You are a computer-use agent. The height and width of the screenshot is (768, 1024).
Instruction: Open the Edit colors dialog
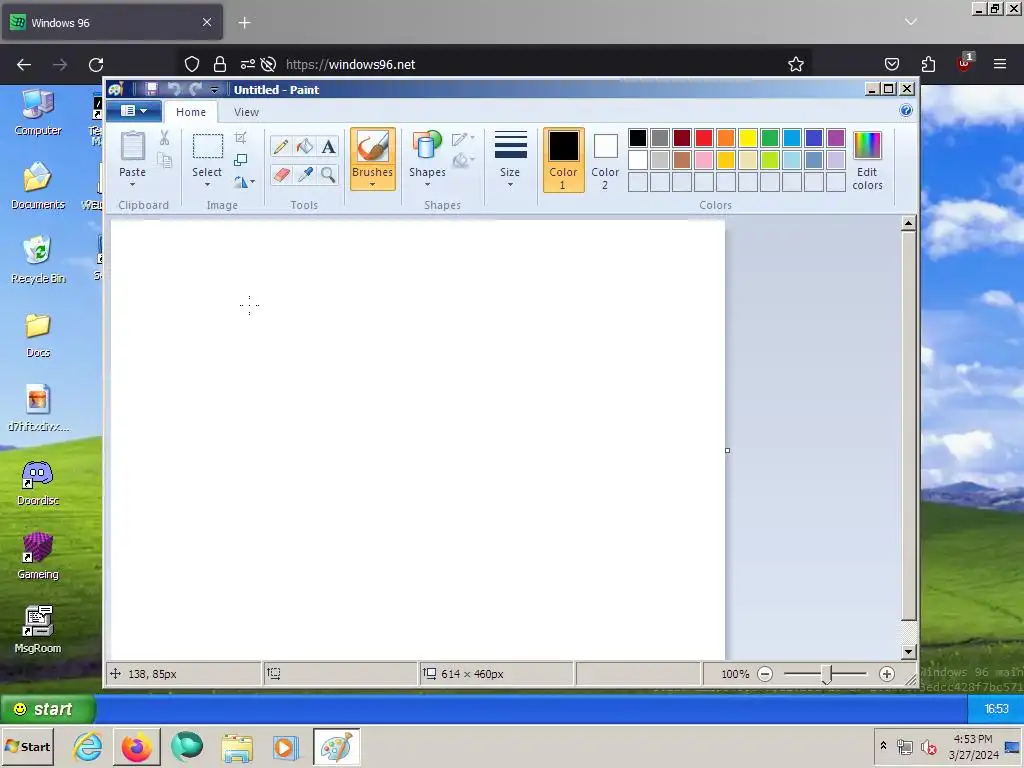point(867,161)
